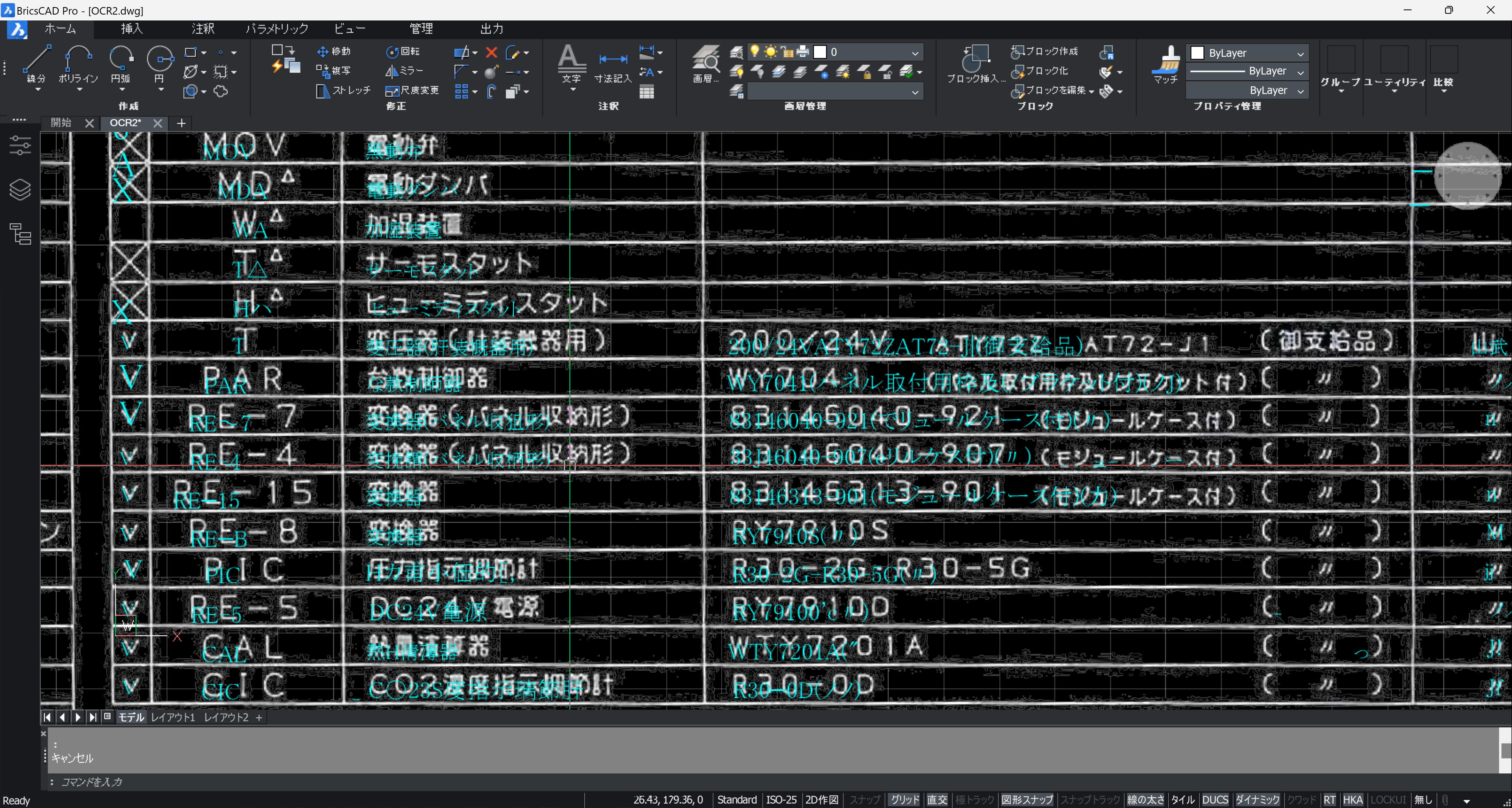Select the ポリライン polyline tool
Image resolution: width=1512 pixels, height=808 pixels.
pyautogui.click(x=78, y=63)
